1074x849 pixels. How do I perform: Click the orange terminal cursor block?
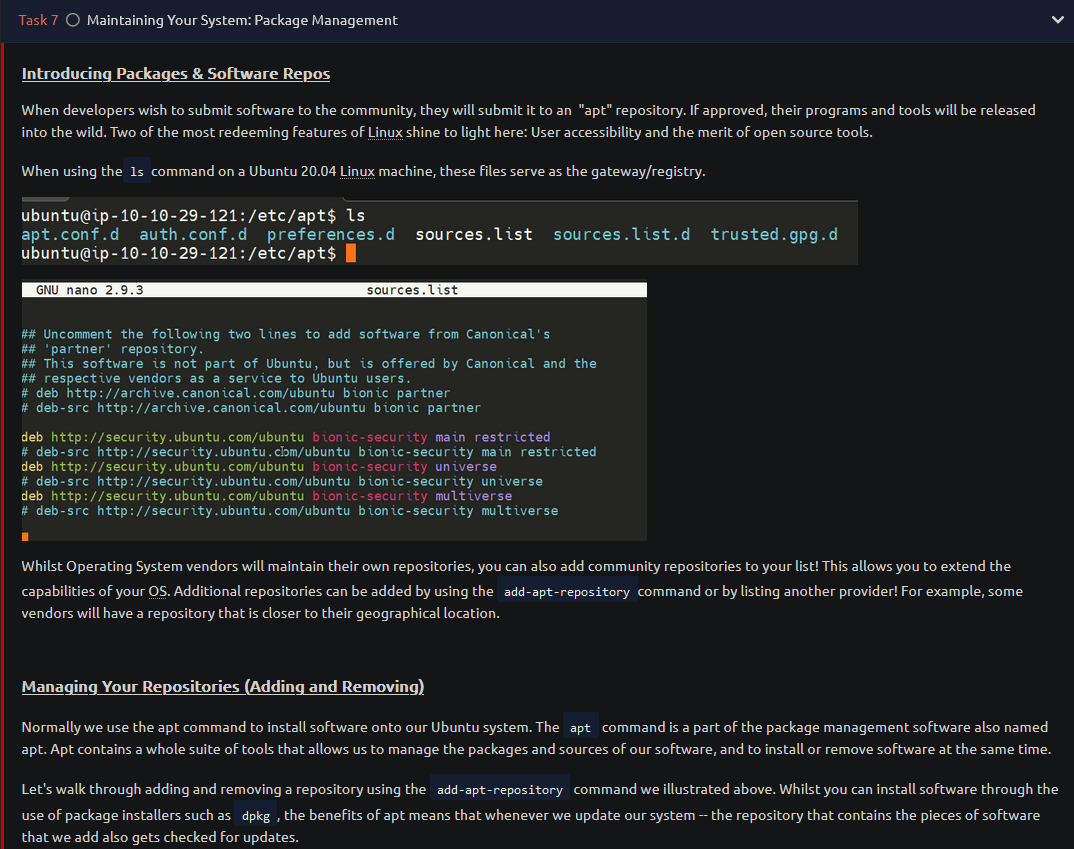pos(351,253)
